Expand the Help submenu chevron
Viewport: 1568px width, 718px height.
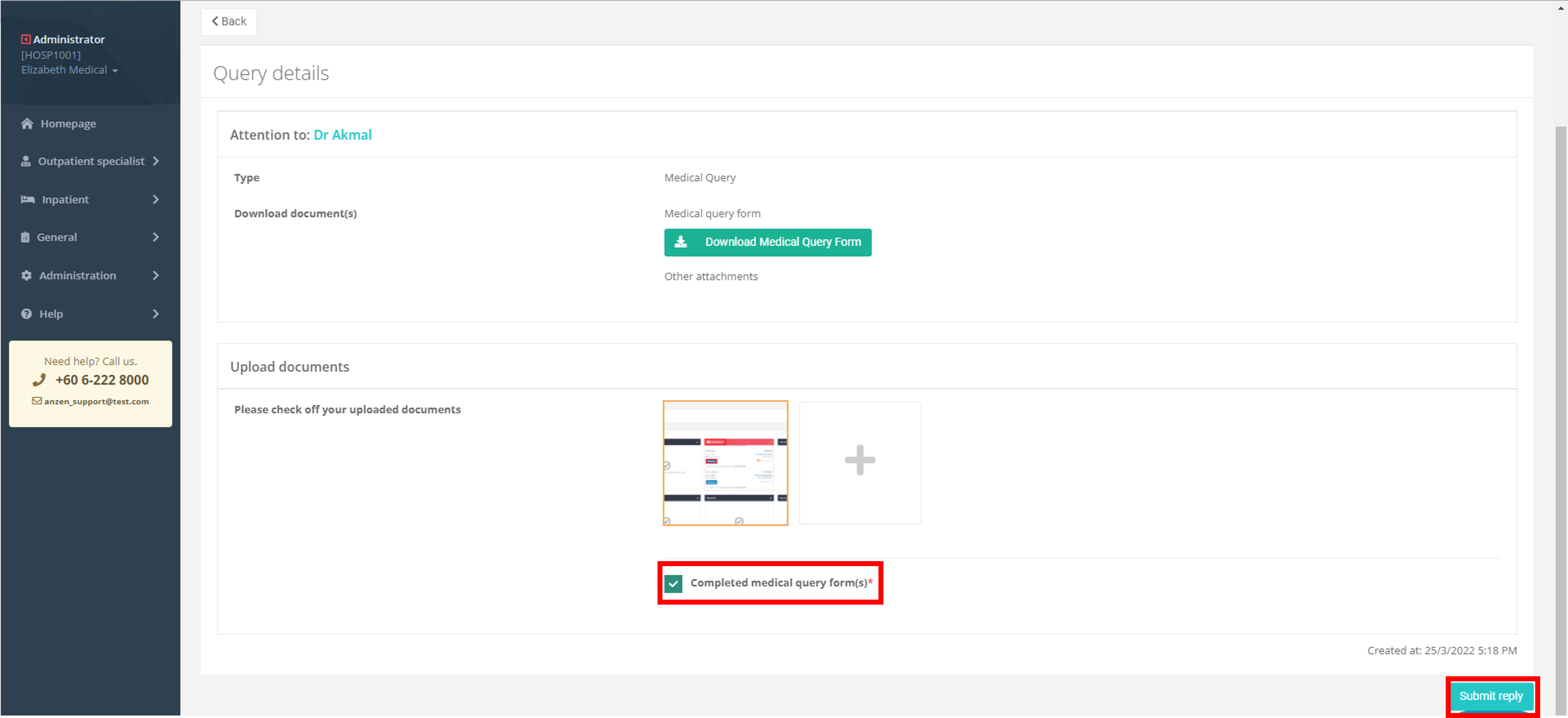pyautogui.click(x=156, y=314)
